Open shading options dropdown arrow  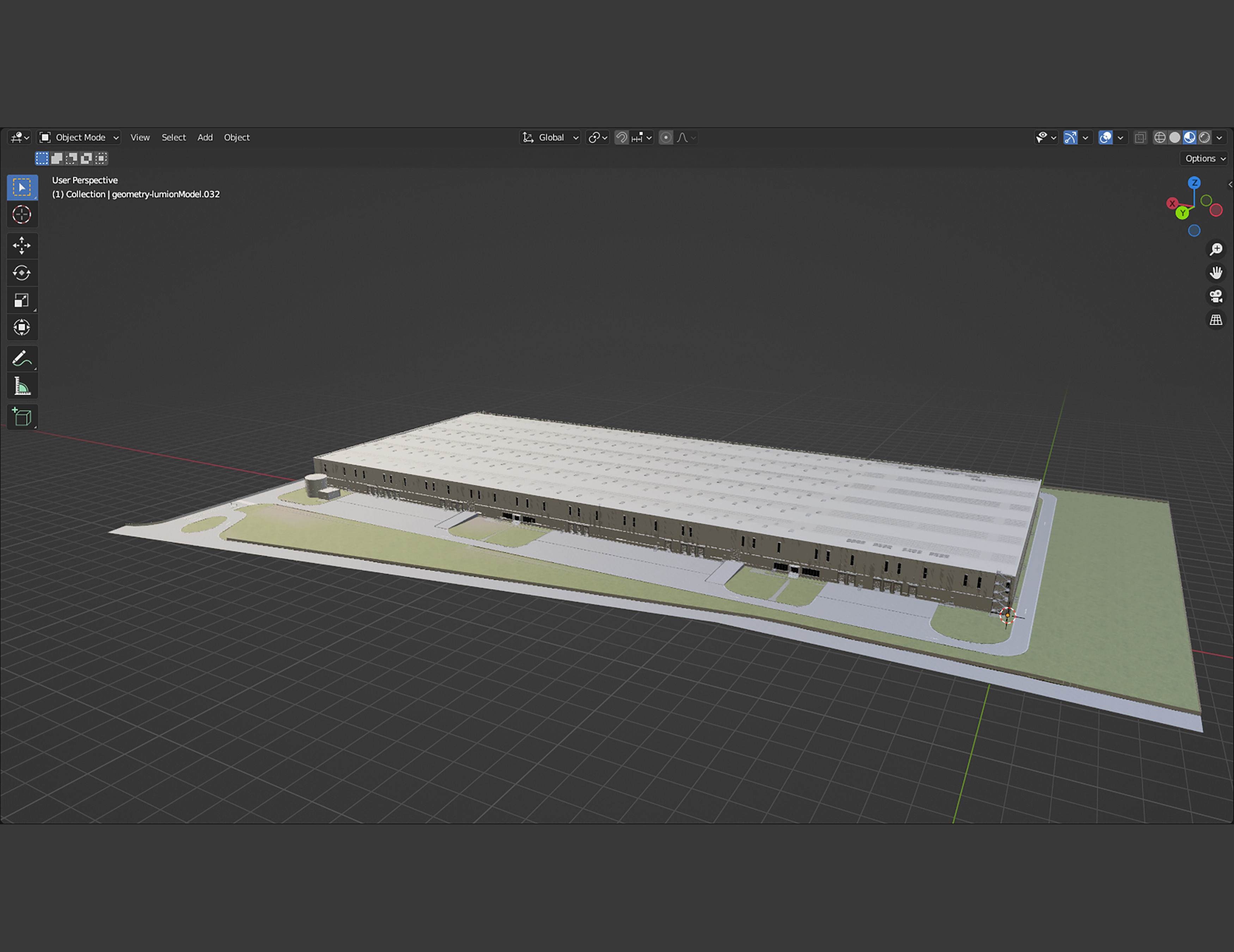click(x=1219, y=137)
